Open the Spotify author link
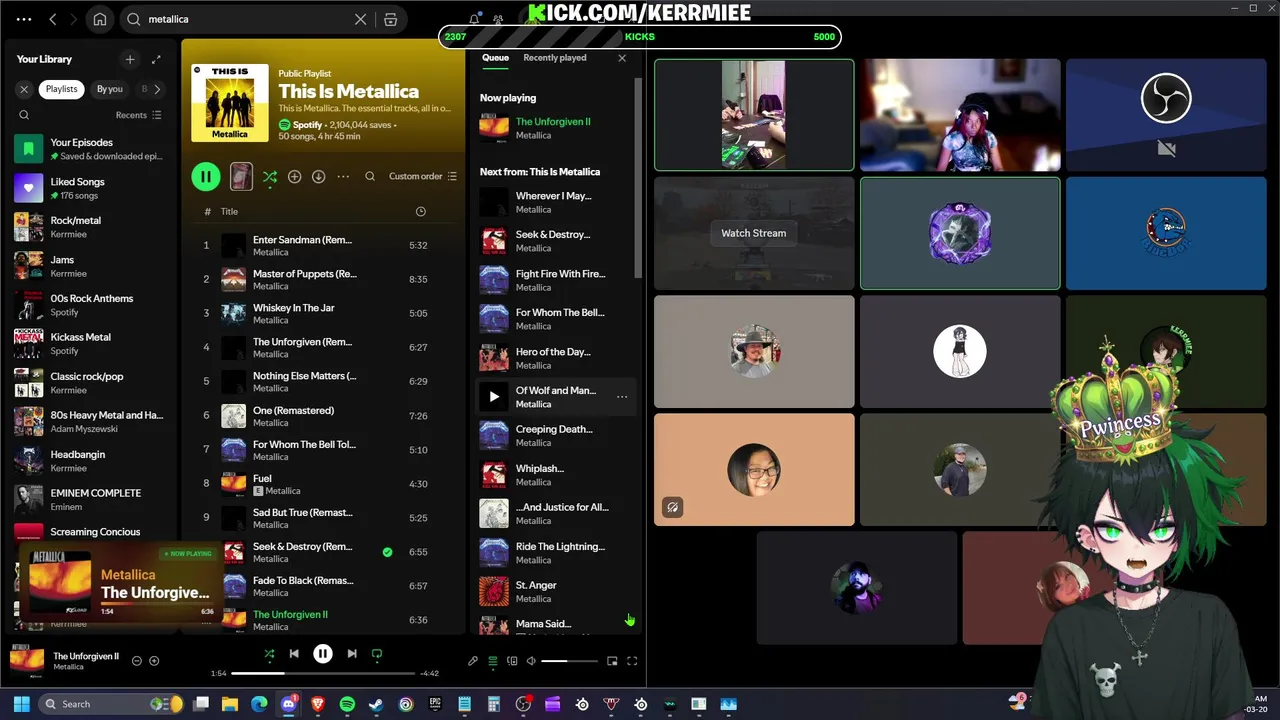The image size is (1280, 720). [x=307, y=125]
